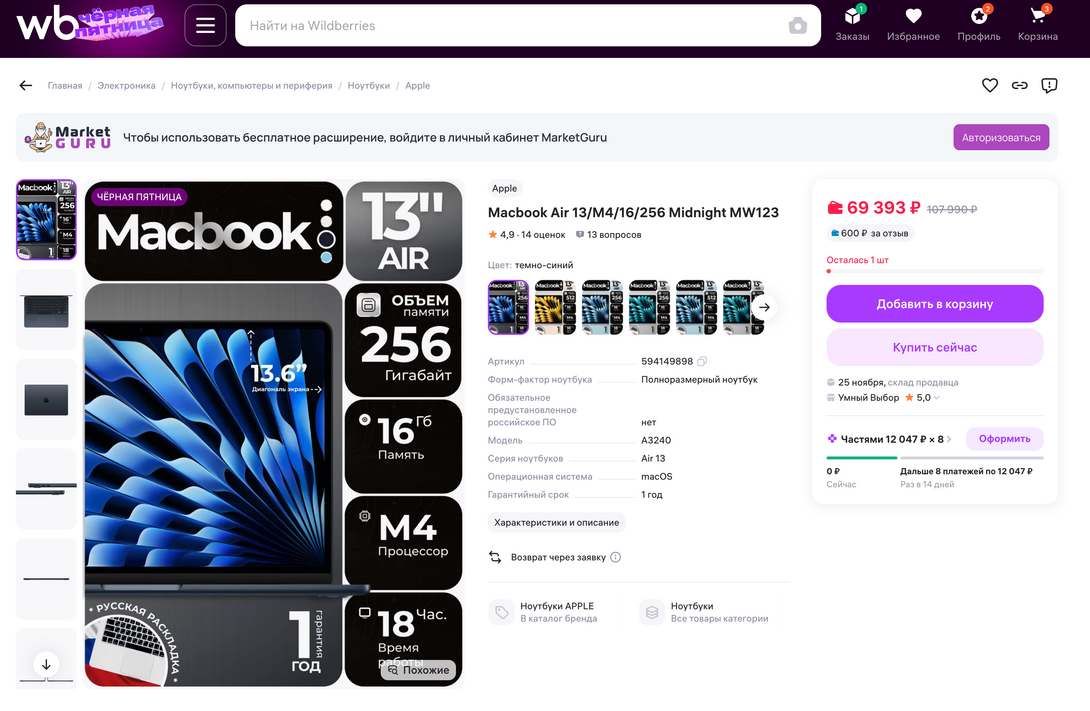Go to Электроника breadcrumb
1090x711 pixels.
[x=126, y=86]
